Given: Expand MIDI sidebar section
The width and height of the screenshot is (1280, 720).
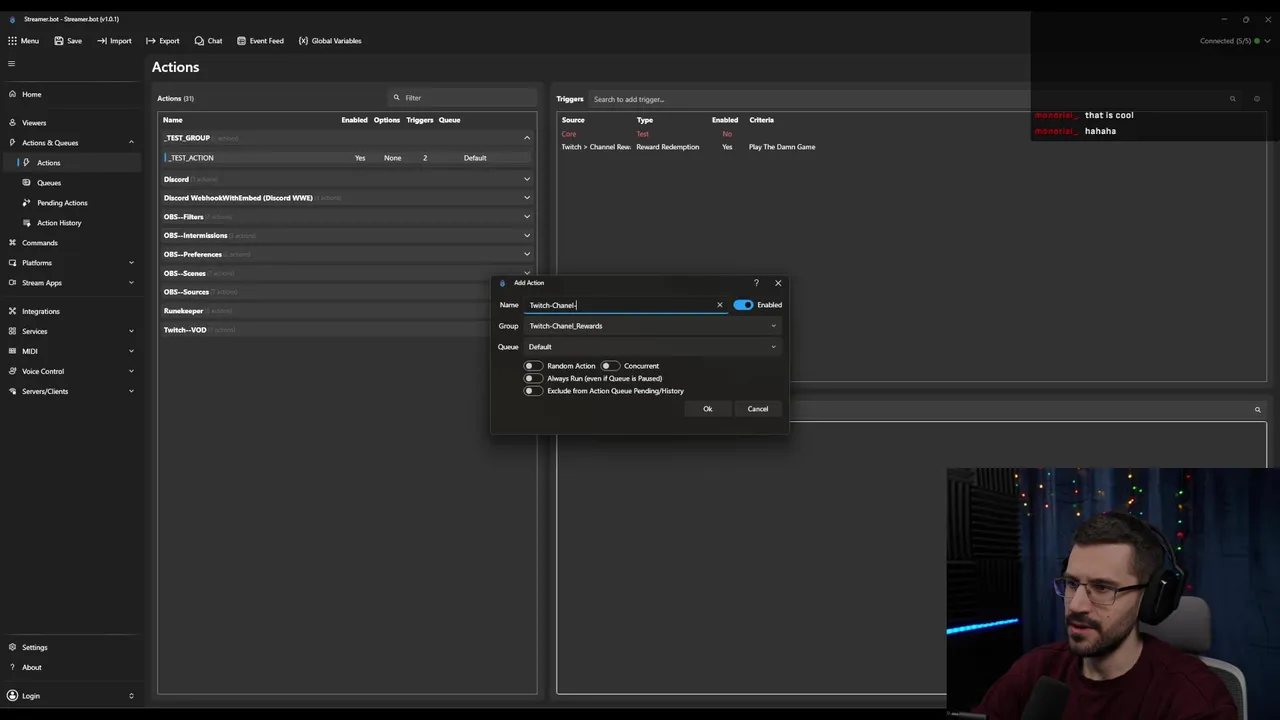Looking at the screenshot, I should [131, 351].
